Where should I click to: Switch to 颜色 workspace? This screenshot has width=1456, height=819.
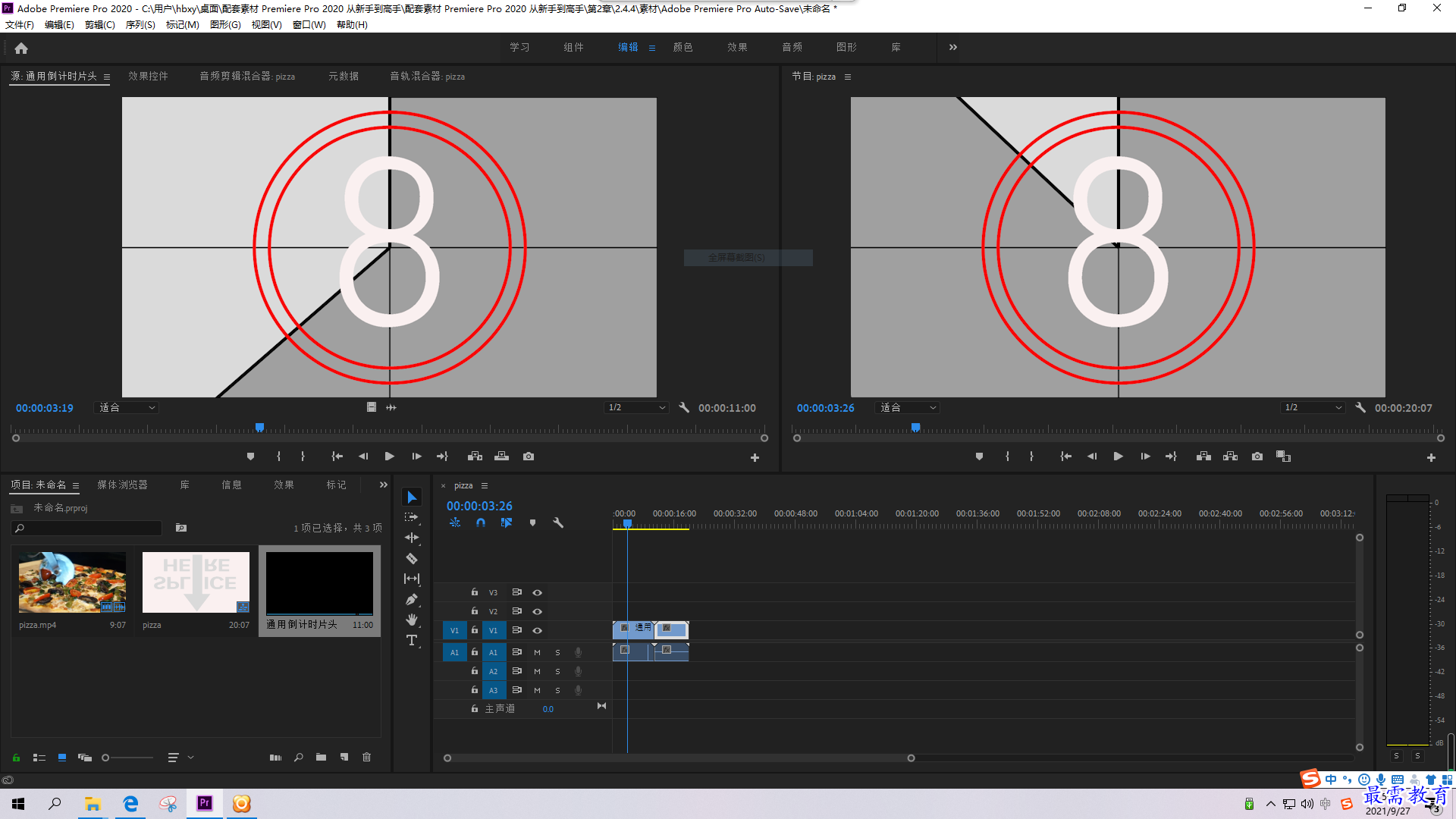click(683, 47)
